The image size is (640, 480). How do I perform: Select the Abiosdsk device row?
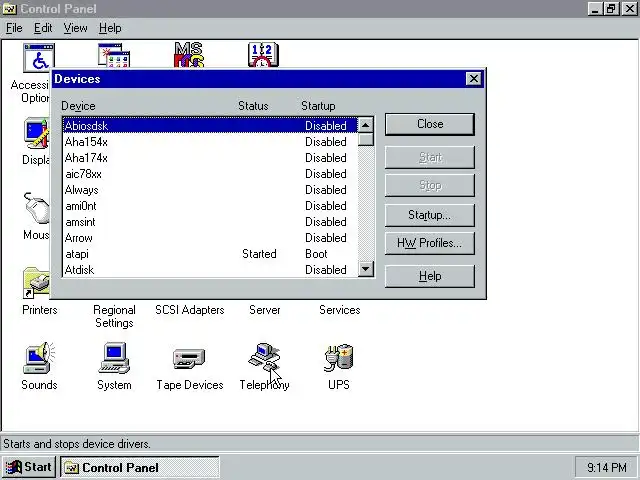pos(210,126)
